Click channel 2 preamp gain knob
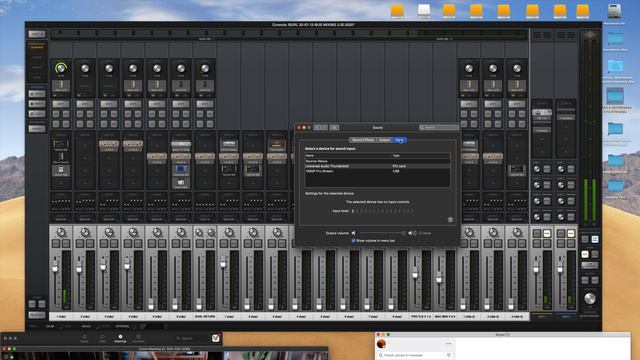The width and height of the screenshot is (640, 360). pyautogui.click(x=85, y=68)
